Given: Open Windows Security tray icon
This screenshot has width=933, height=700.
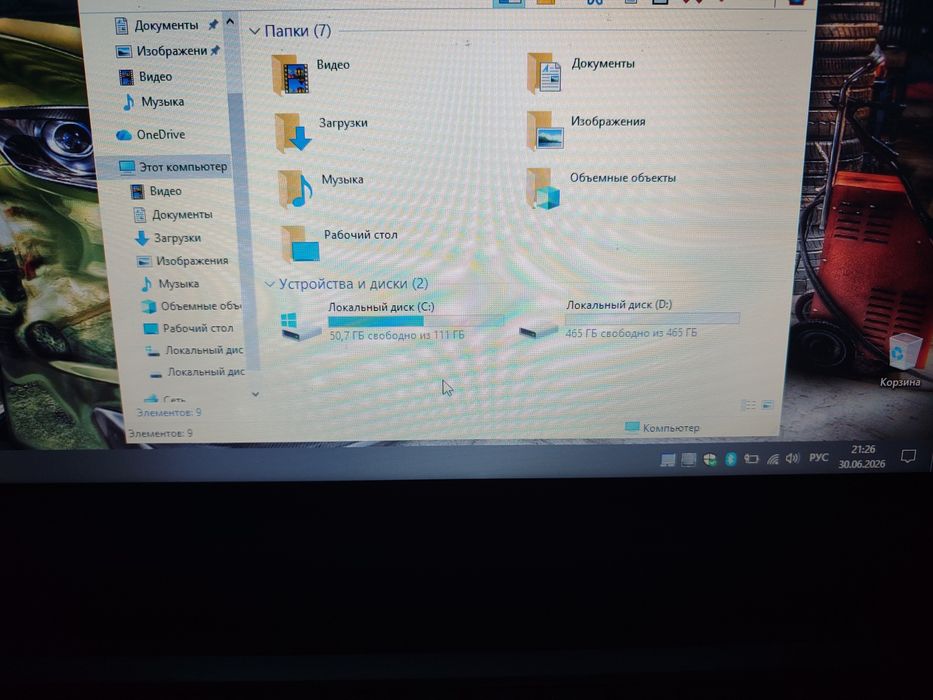Looking at the screenshot, I should pos(709,459).
